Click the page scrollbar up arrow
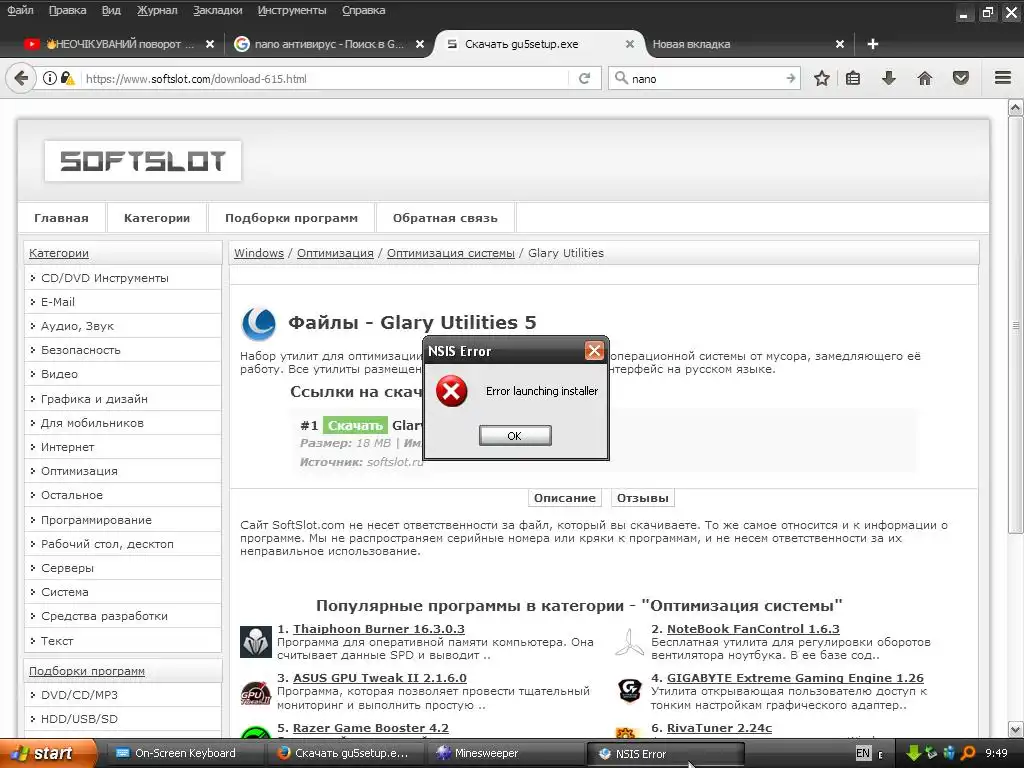Viewport: 1024px width, 768px height. (1016, 108)
